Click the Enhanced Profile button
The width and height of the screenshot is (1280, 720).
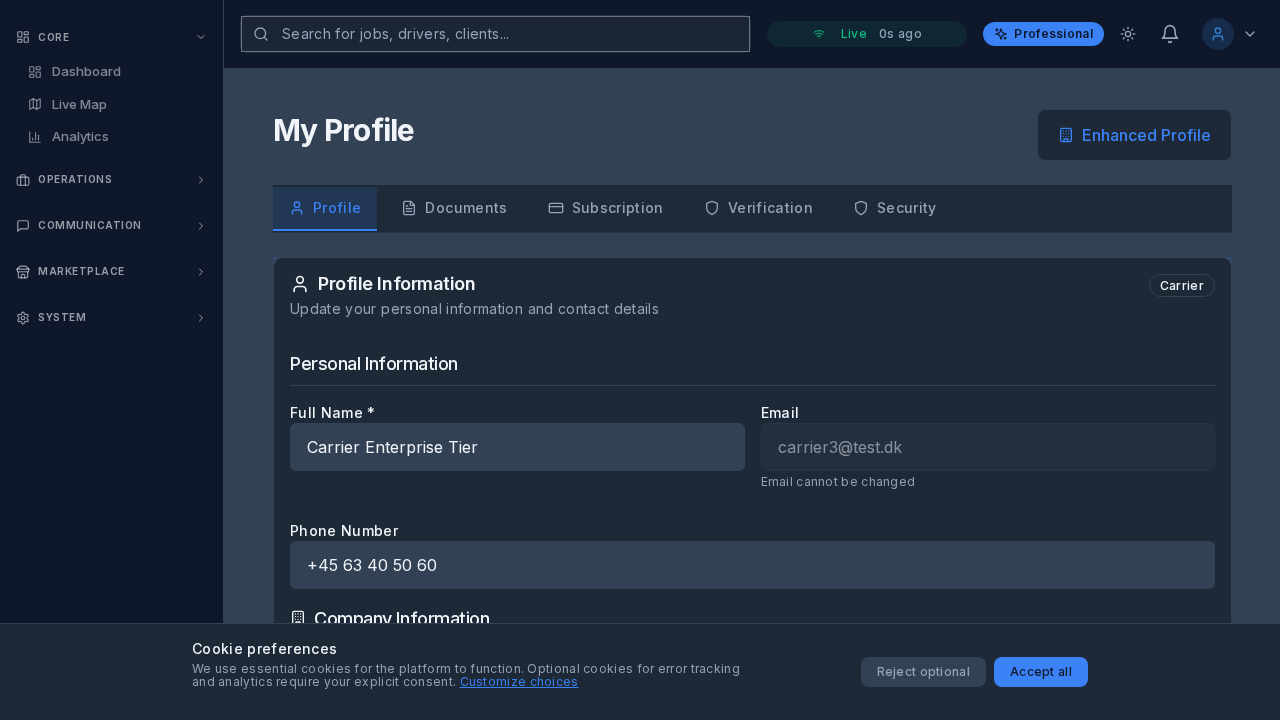pyautogui.click(x=1134, y=135)
